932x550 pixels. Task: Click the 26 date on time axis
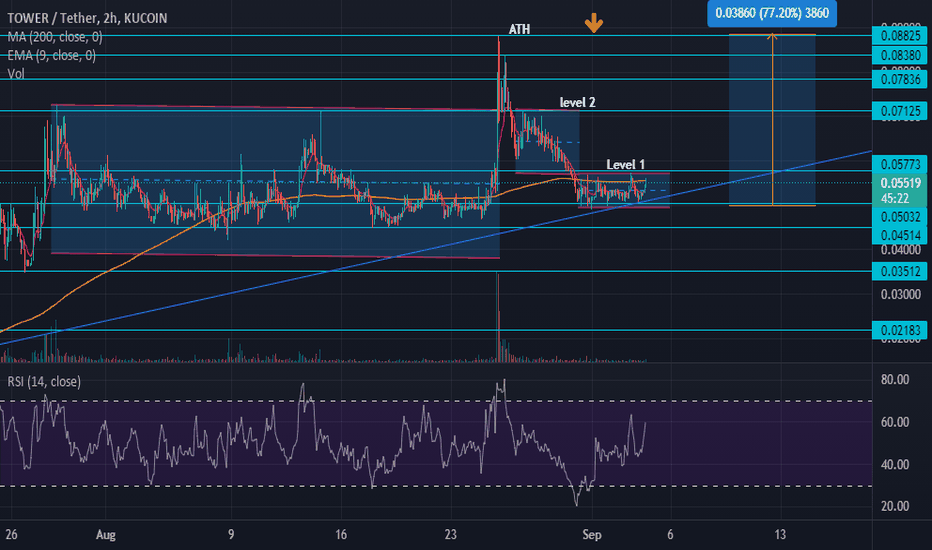pyautogui.click(x=11, y=535)
